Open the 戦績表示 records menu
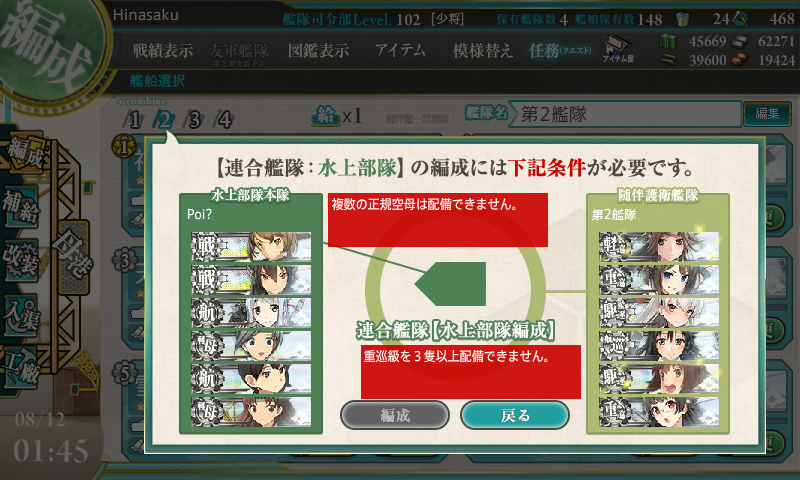Viewport: 800px width, 480px height. [x=163, y=50]
